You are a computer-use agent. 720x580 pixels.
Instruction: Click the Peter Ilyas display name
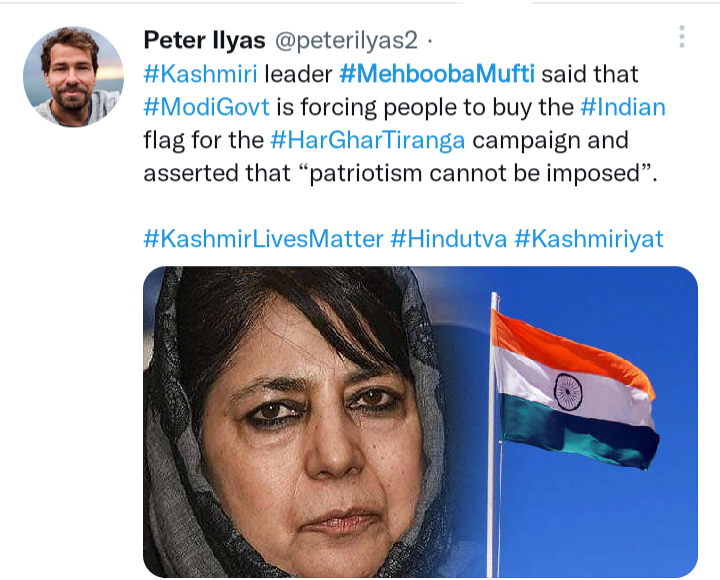(x=204, y=40)
